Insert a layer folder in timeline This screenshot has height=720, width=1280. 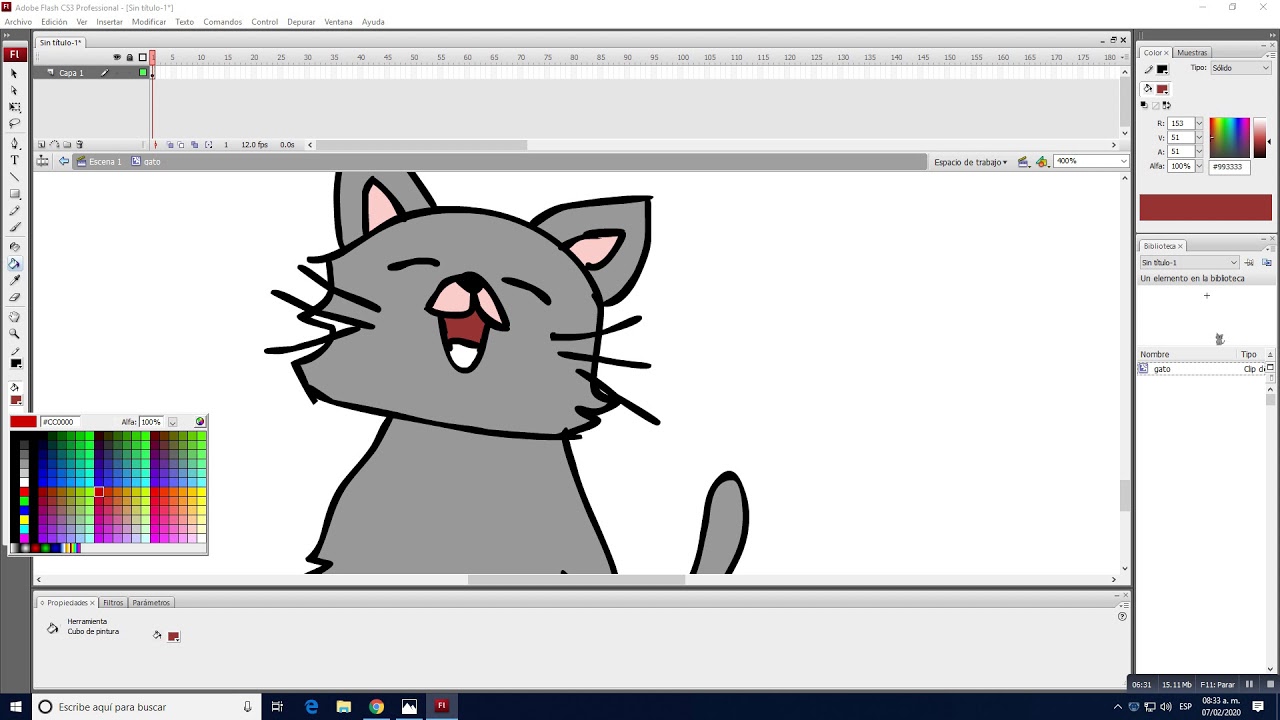66,145
